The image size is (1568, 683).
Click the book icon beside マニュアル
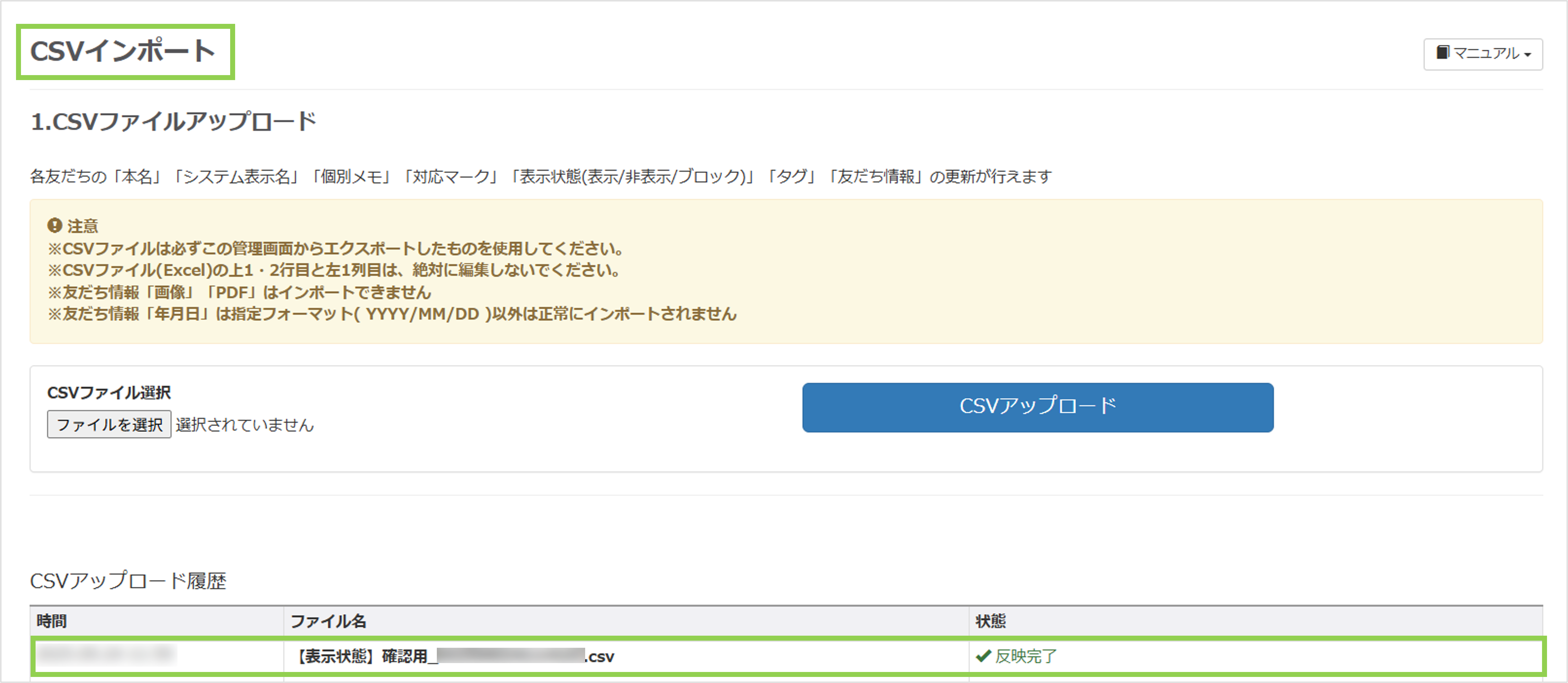click(x=1442, y=53)
